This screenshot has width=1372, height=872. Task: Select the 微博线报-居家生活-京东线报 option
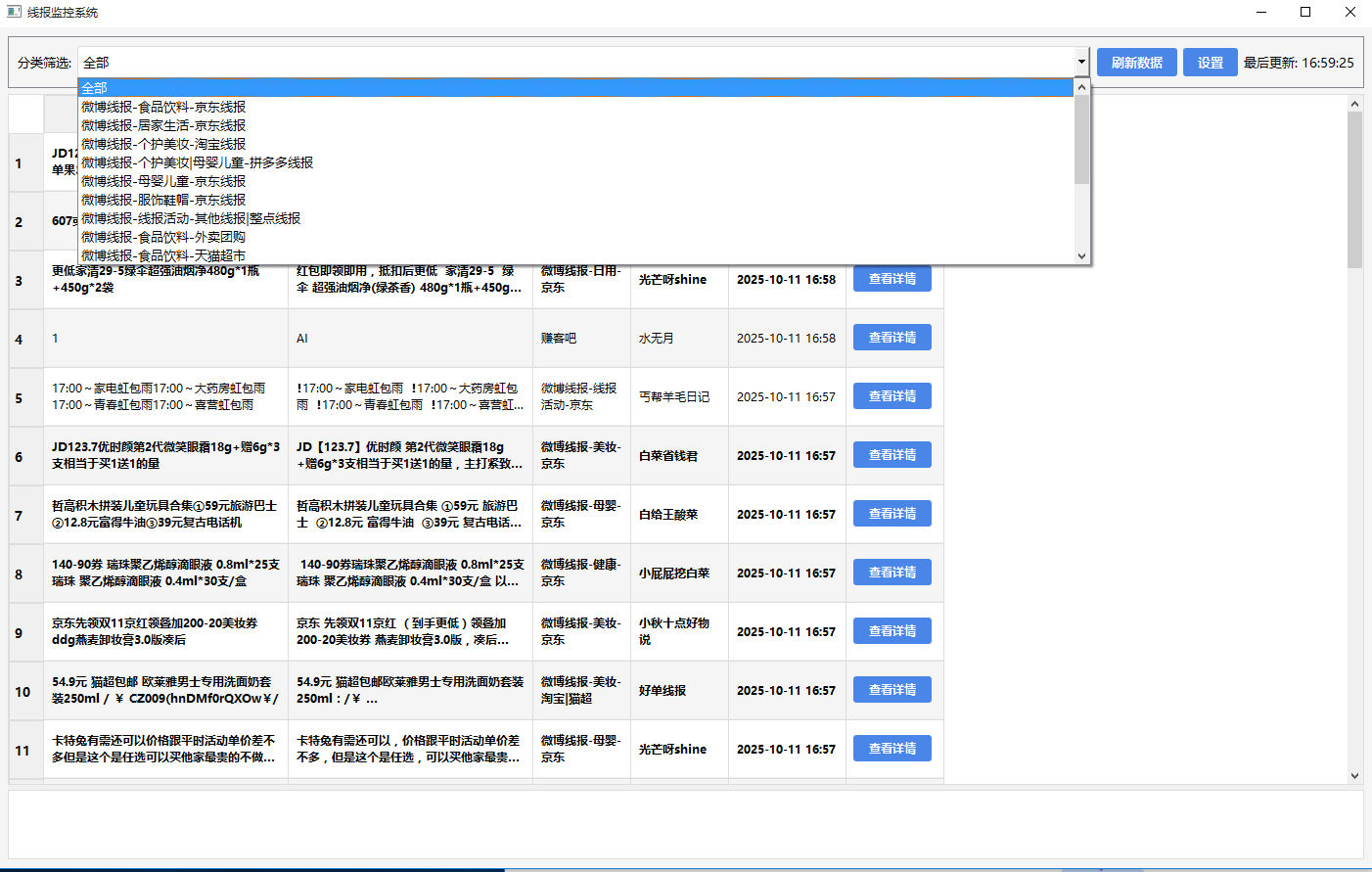163,125
